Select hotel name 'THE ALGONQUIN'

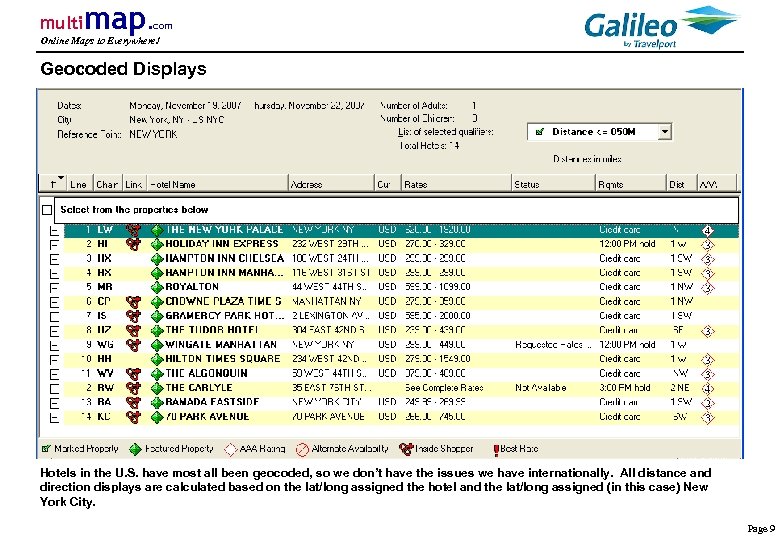pos(206,373)
